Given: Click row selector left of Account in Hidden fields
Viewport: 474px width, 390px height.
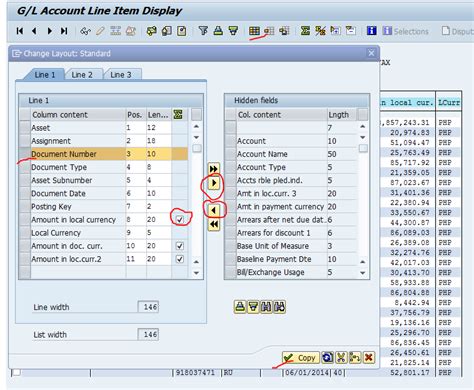Looking at the screenshot, I should (231, 141).
